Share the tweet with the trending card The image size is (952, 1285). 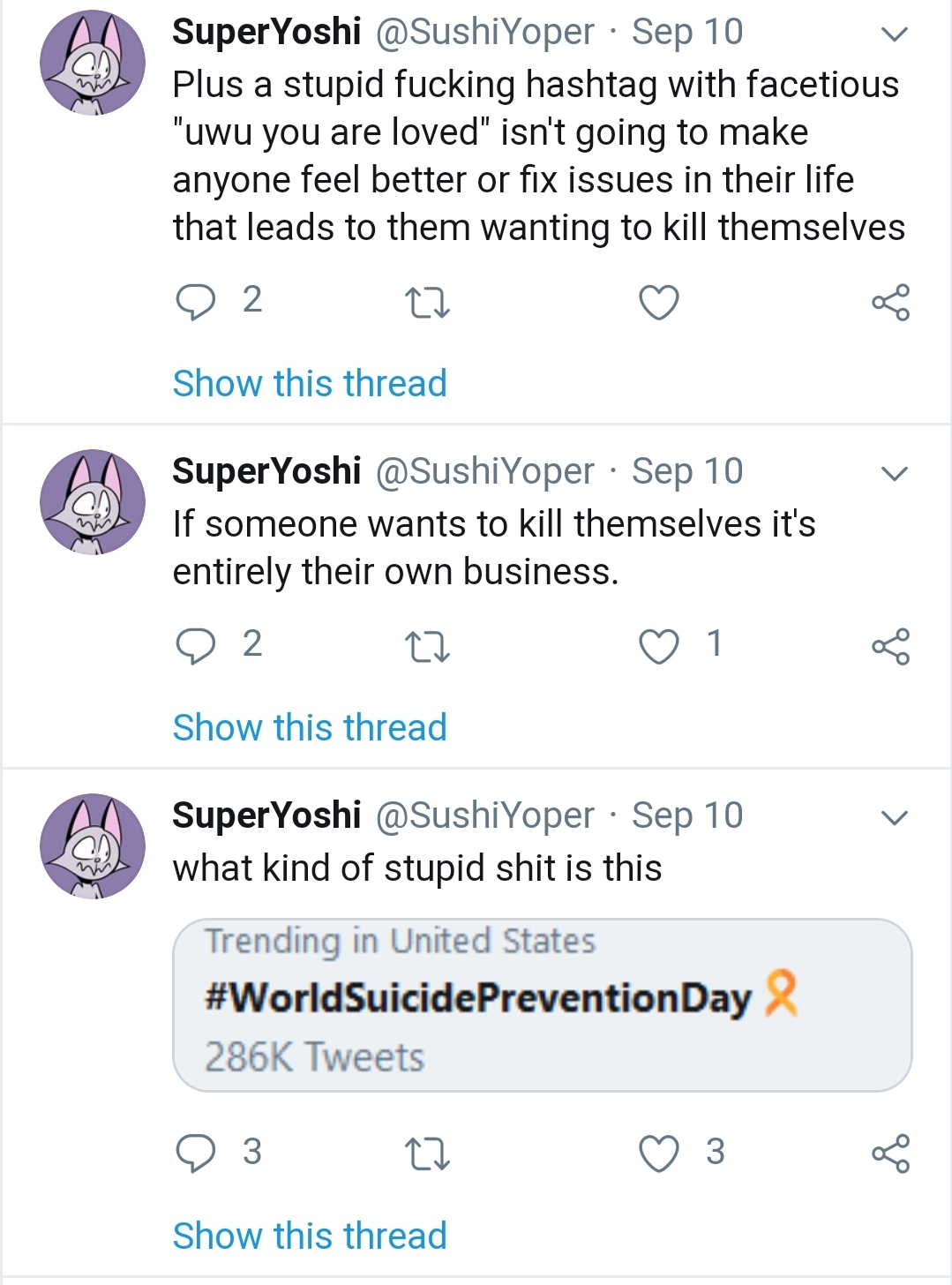[x=890, y=1153]
